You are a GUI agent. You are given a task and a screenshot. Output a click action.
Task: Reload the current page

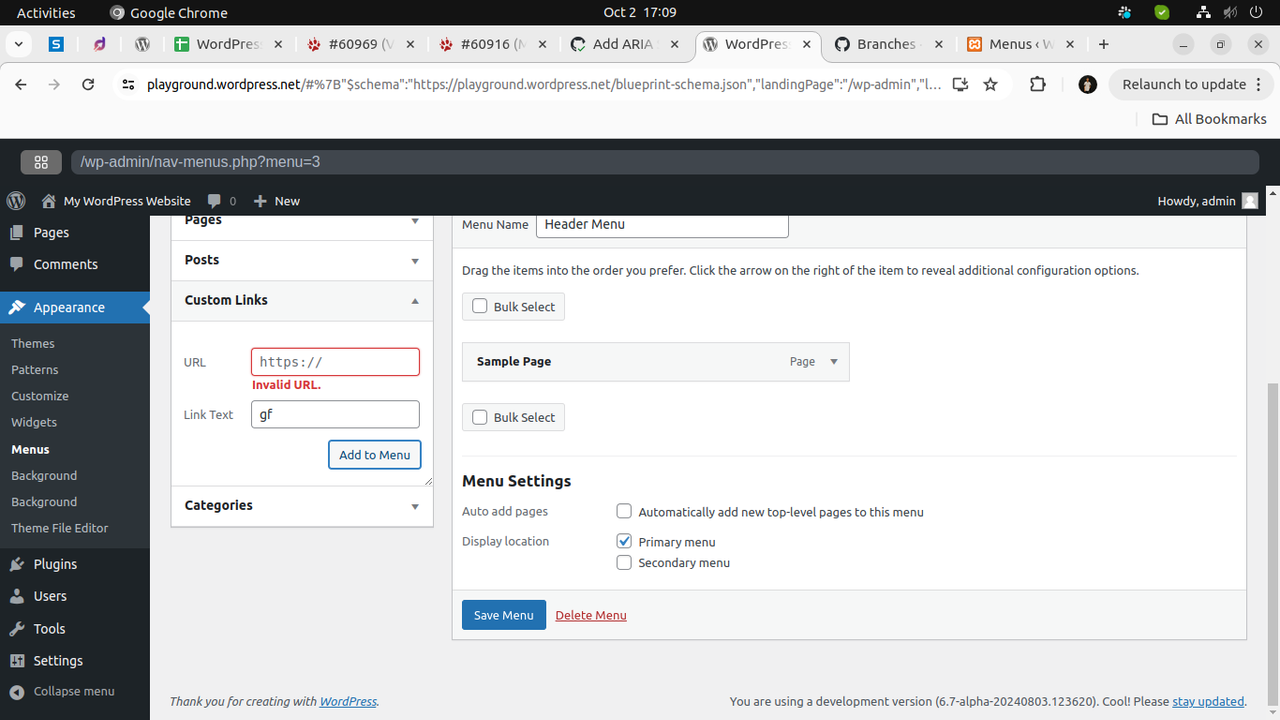click(88, 85)
